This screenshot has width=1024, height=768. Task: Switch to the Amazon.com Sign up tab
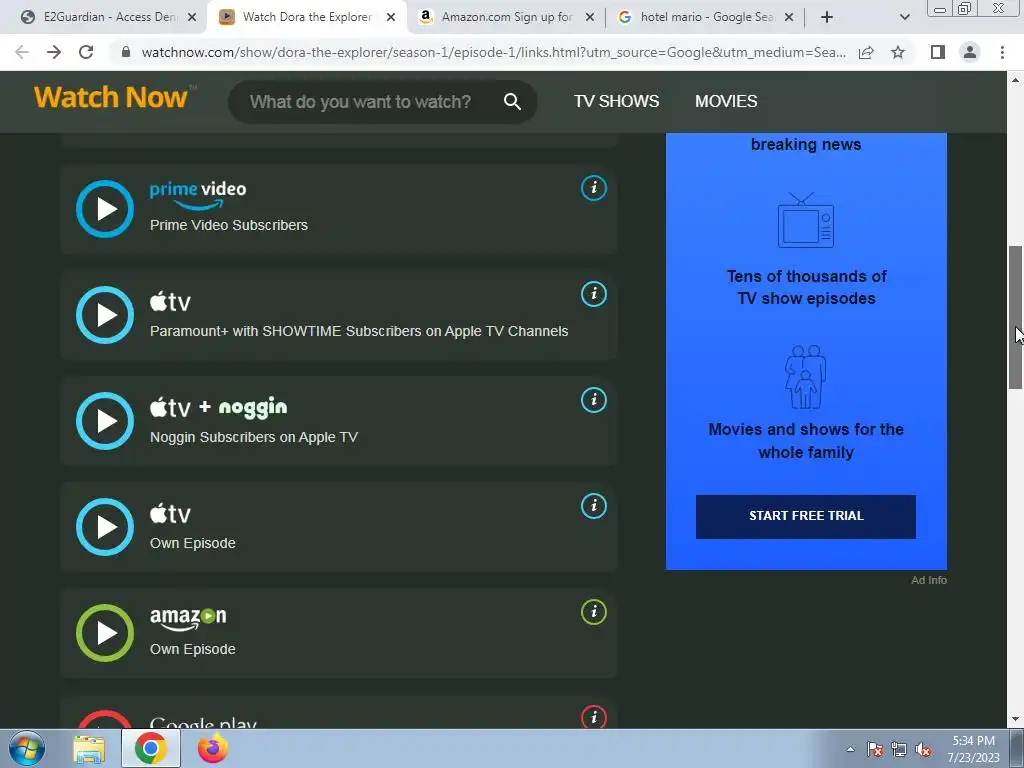pos(506,17)
